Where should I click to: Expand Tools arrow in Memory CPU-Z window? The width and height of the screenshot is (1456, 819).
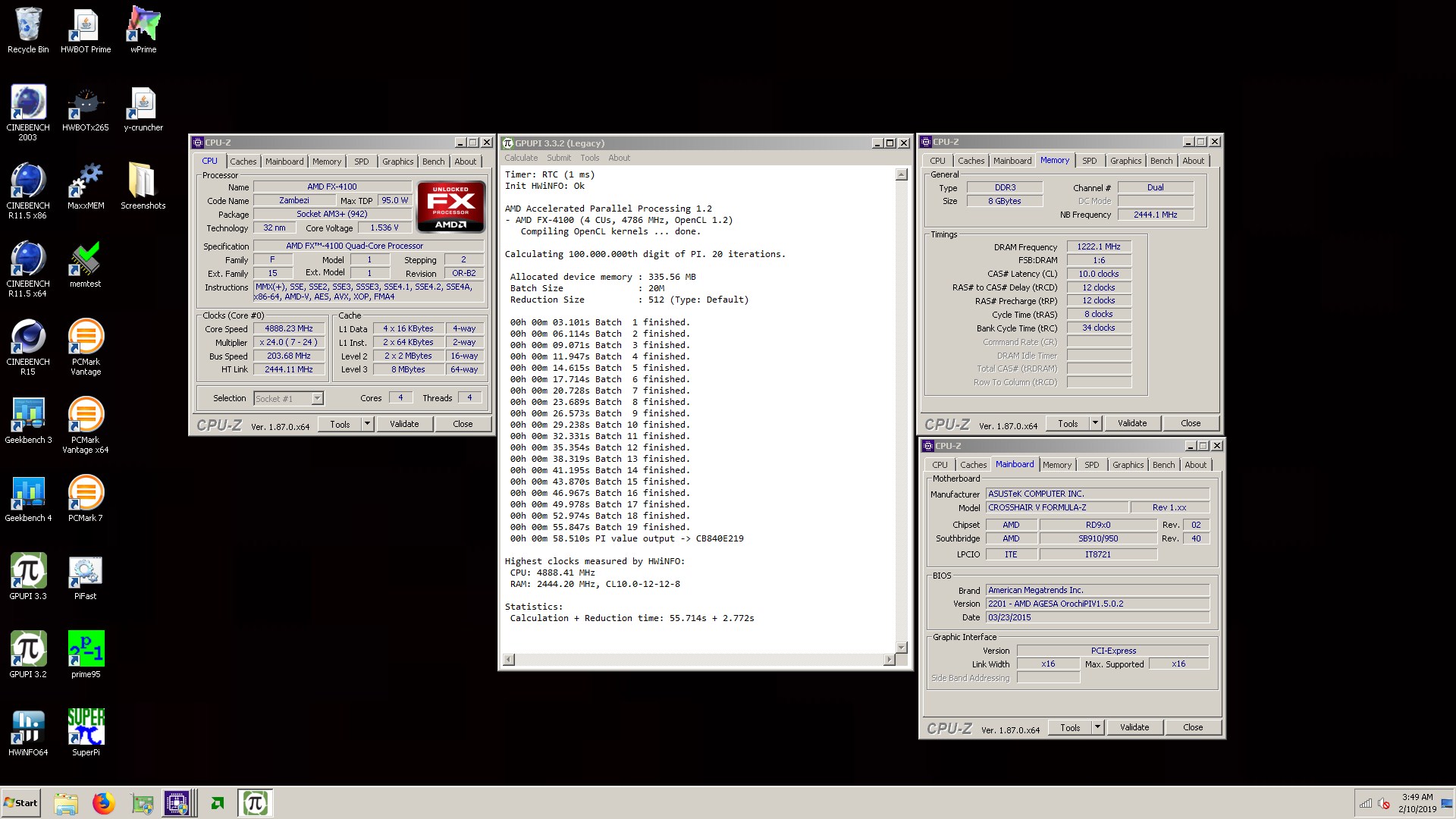point(1096,423)
